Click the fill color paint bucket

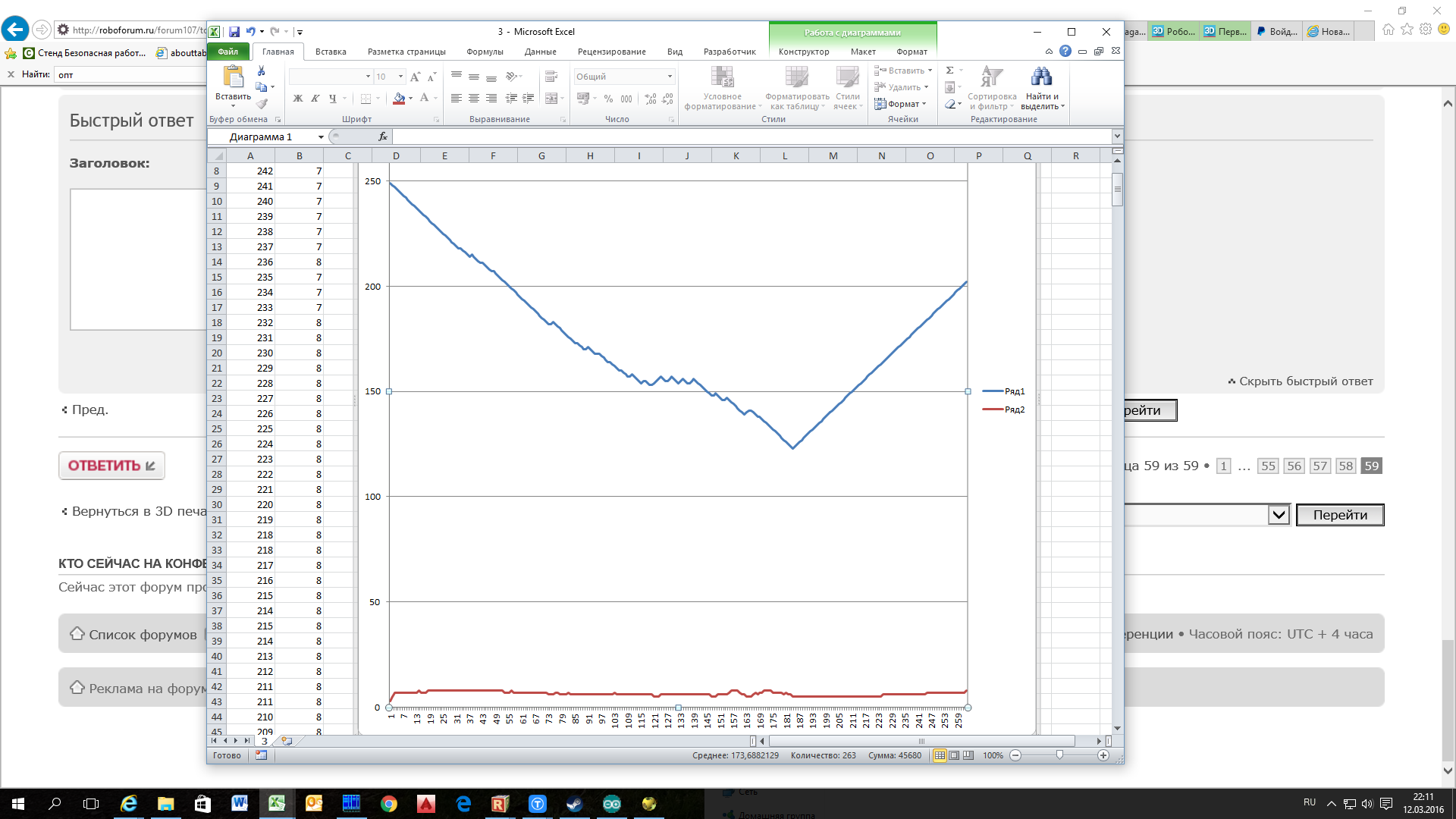pos(399,99)
